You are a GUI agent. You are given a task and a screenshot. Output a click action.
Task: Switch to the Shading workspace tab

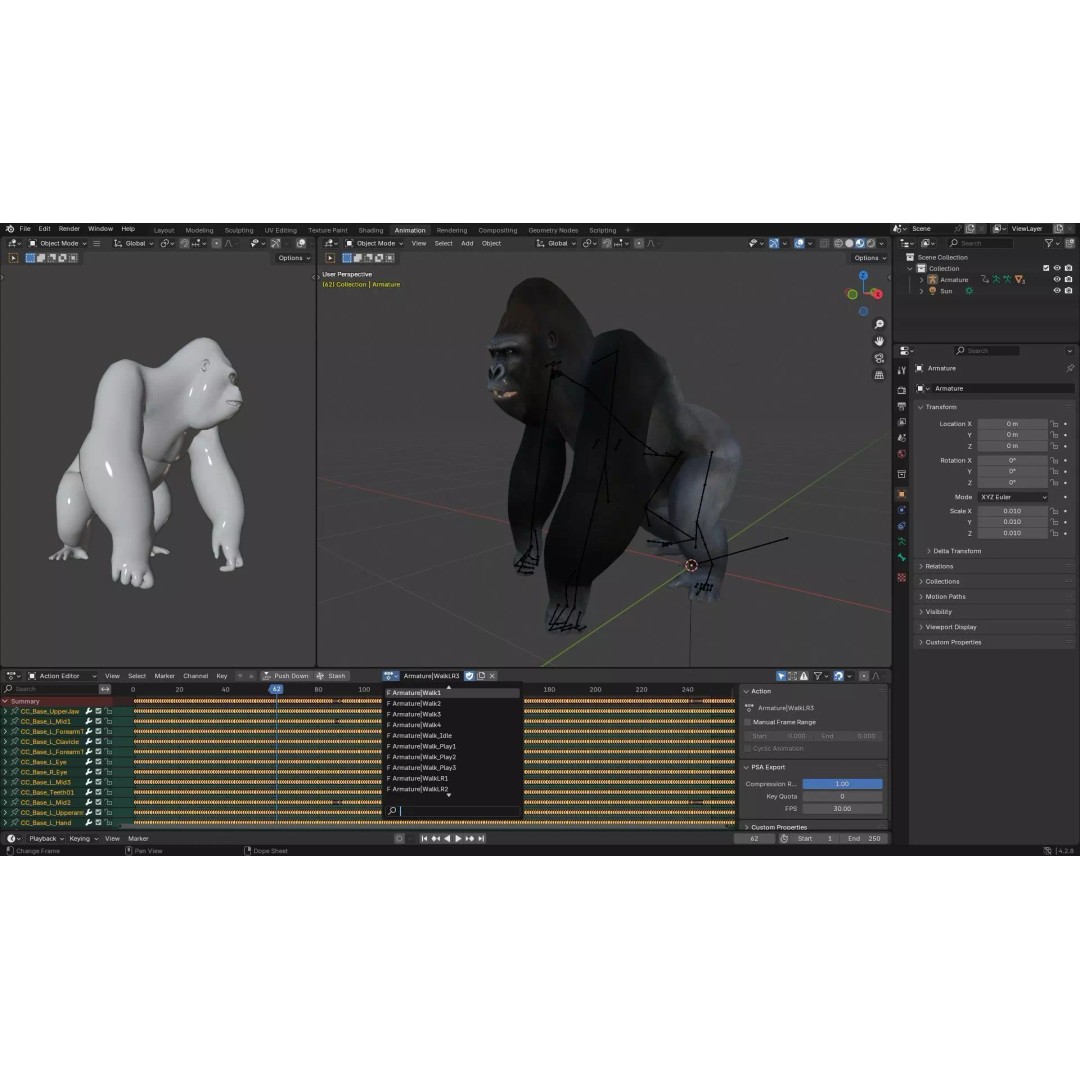371,230
